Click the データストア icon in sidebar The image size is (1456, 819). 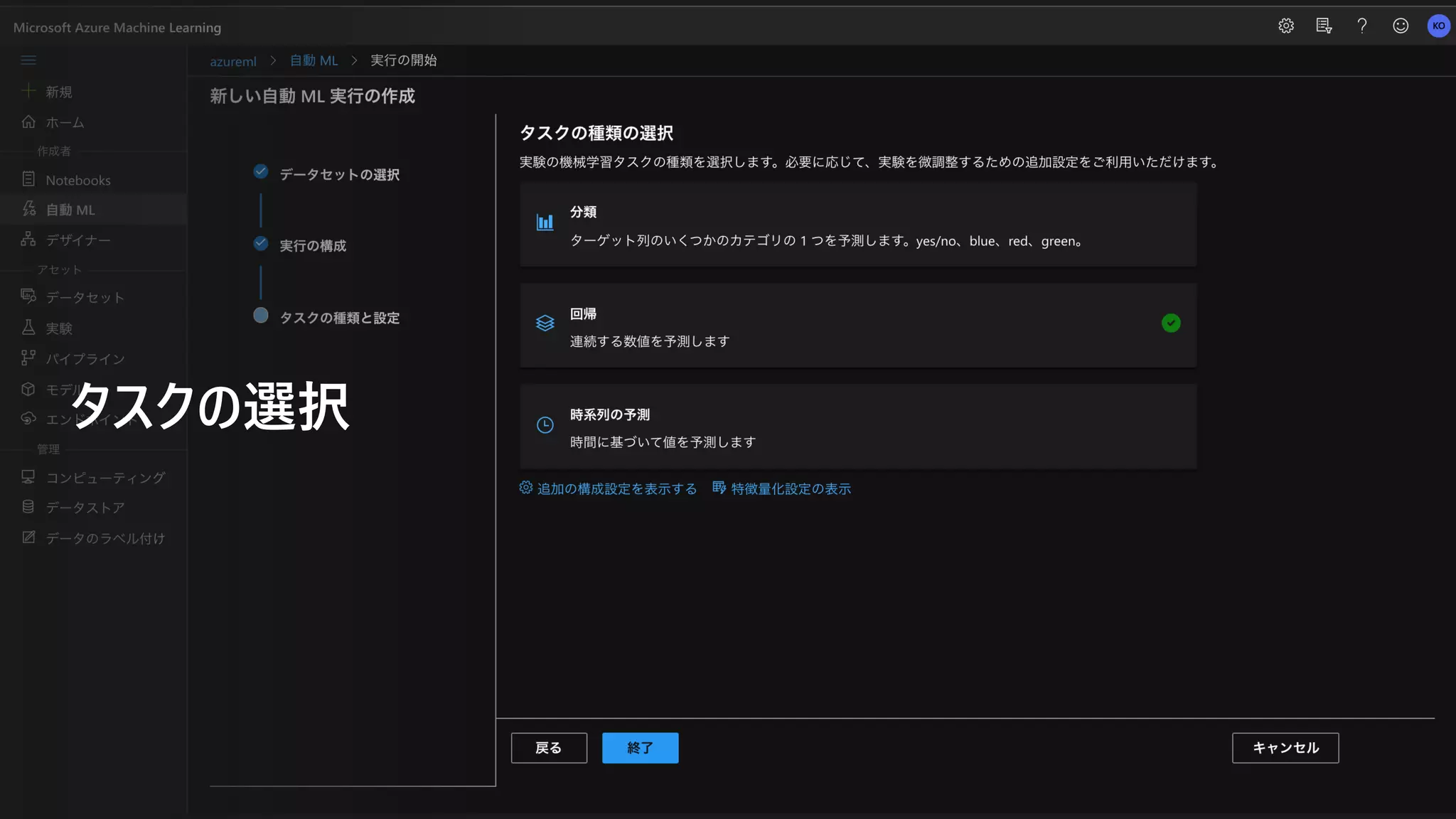coord(28,507)
